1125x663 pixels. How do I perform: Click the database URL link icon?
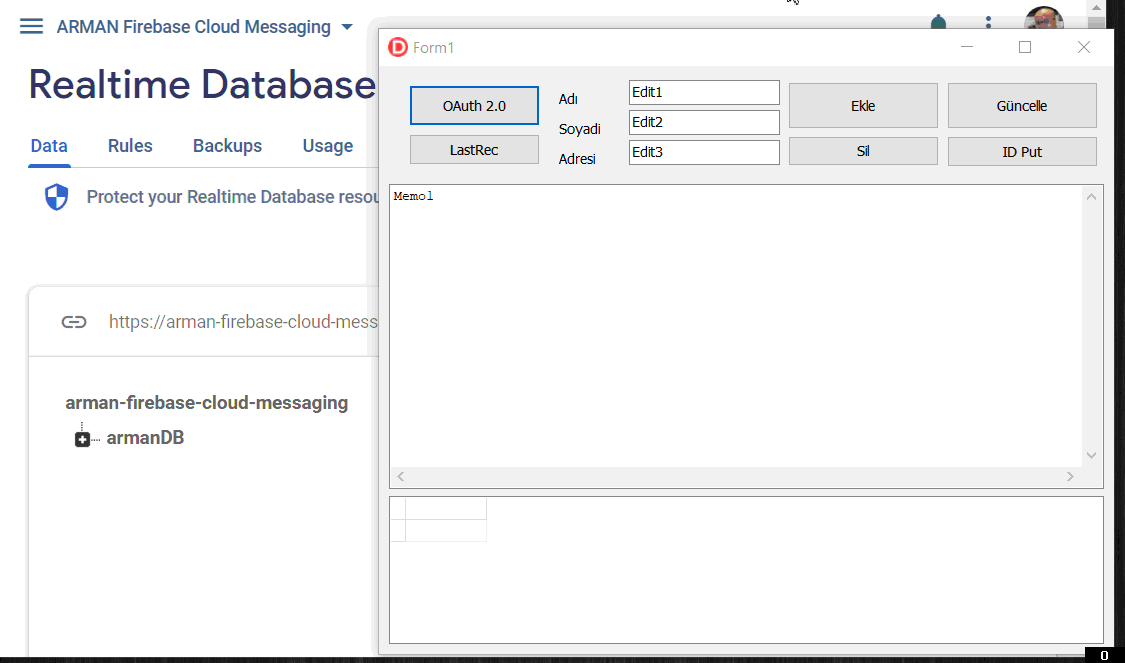point(74,321)
